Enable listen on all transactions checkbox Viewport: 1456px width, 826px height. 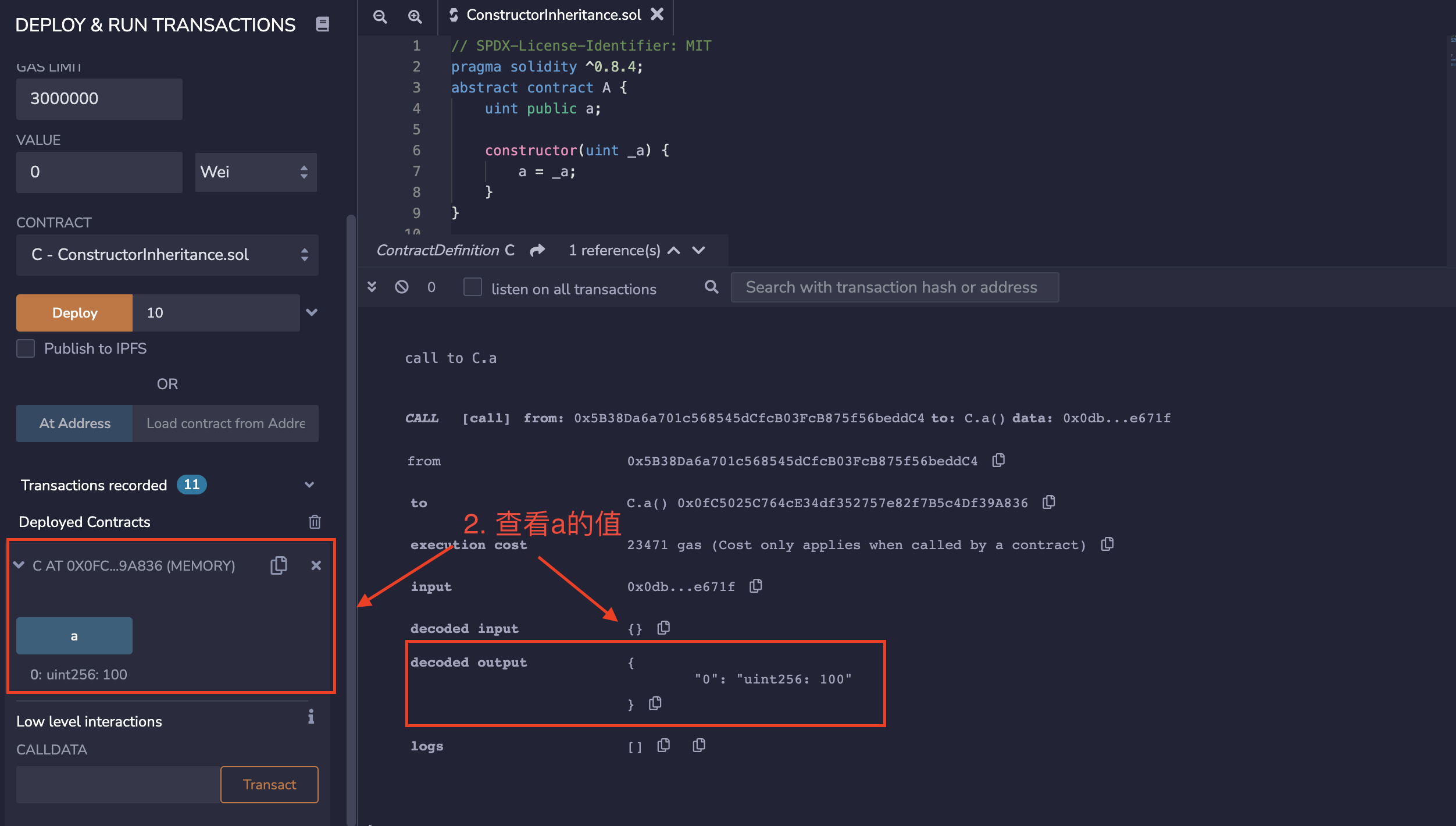point(473,287)
